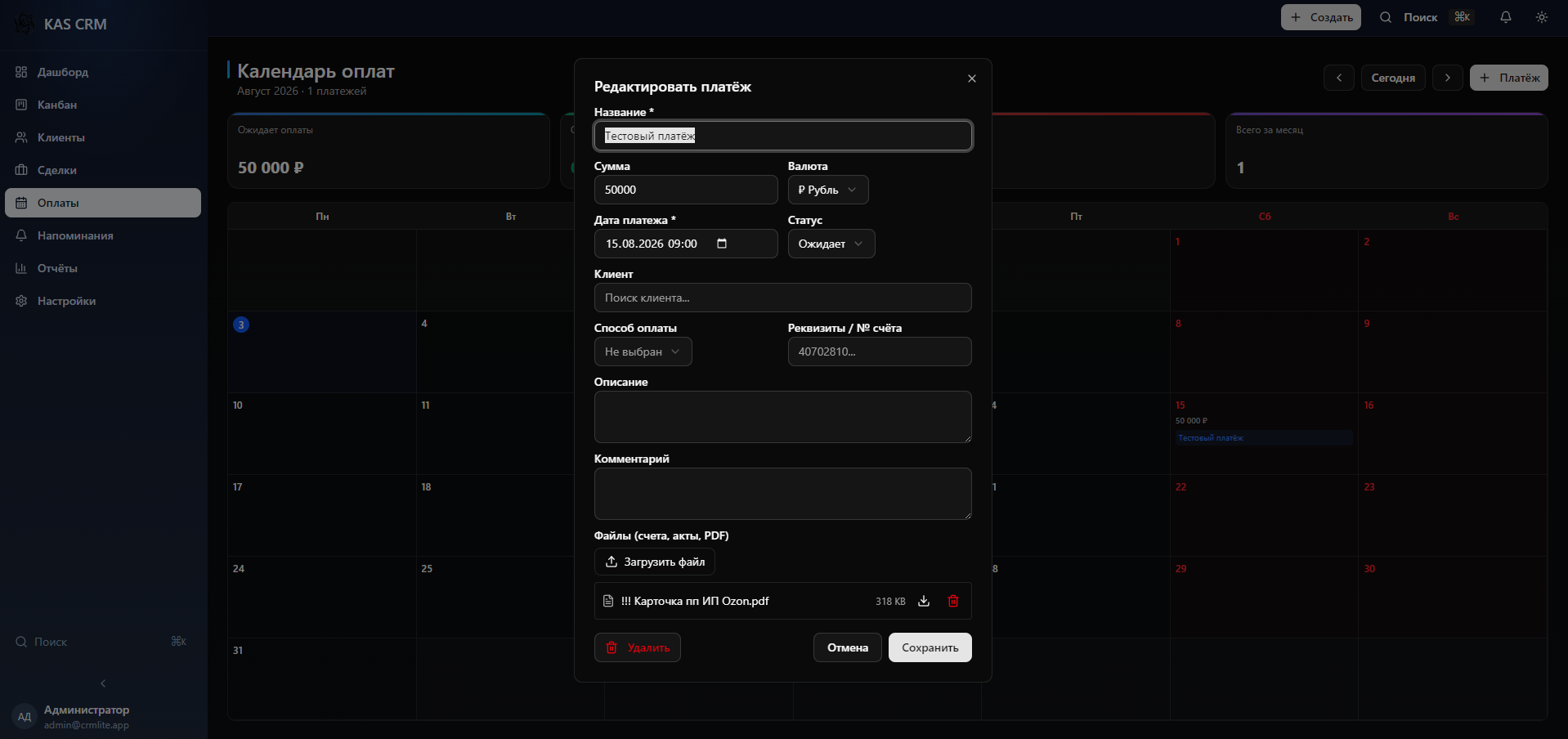The image size is (1568, 739).
Task: Click the Сохранить button
Action: click(930, 647)
